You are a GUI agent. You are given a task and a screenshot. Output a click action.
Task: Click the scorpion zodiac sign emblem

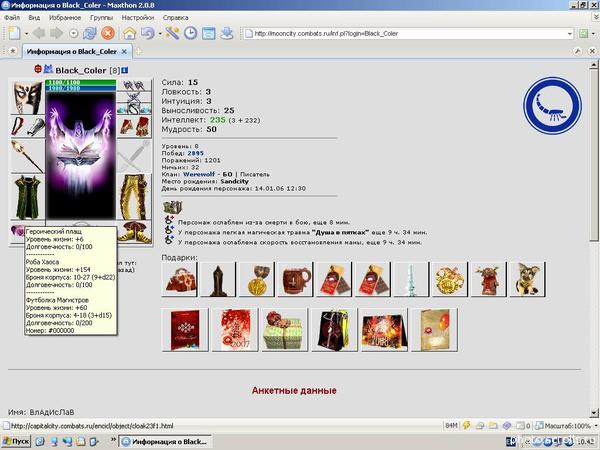coord(552,106)
